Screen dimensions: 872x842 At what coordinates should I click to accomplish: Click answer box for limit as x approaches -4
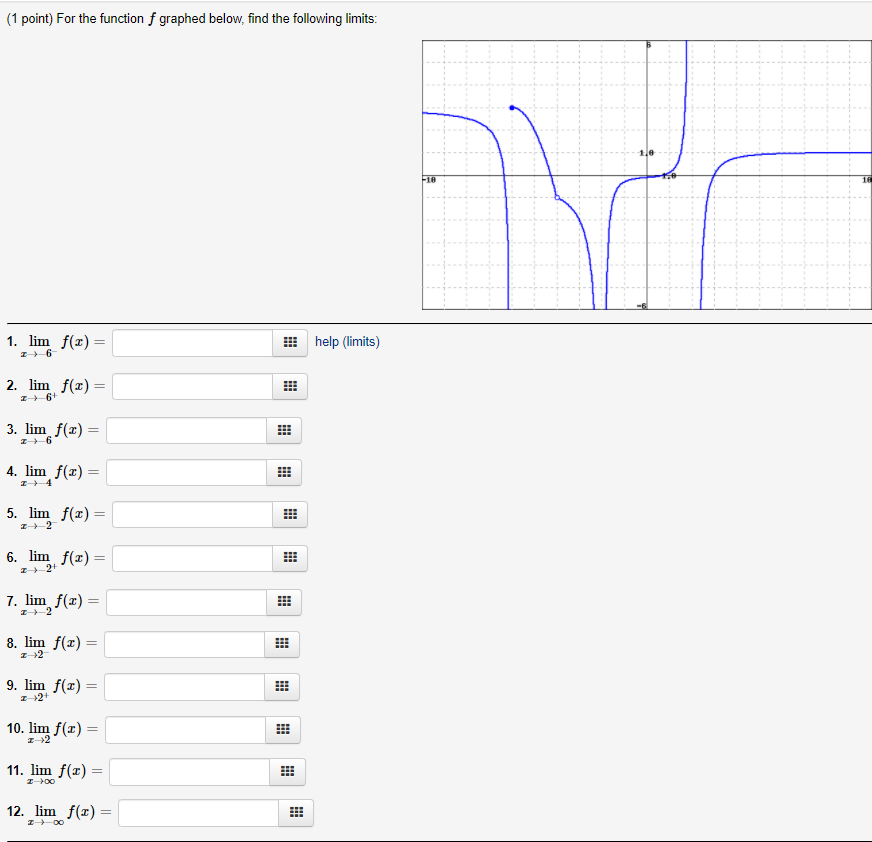pyautogui.click(x=185, y=472)
